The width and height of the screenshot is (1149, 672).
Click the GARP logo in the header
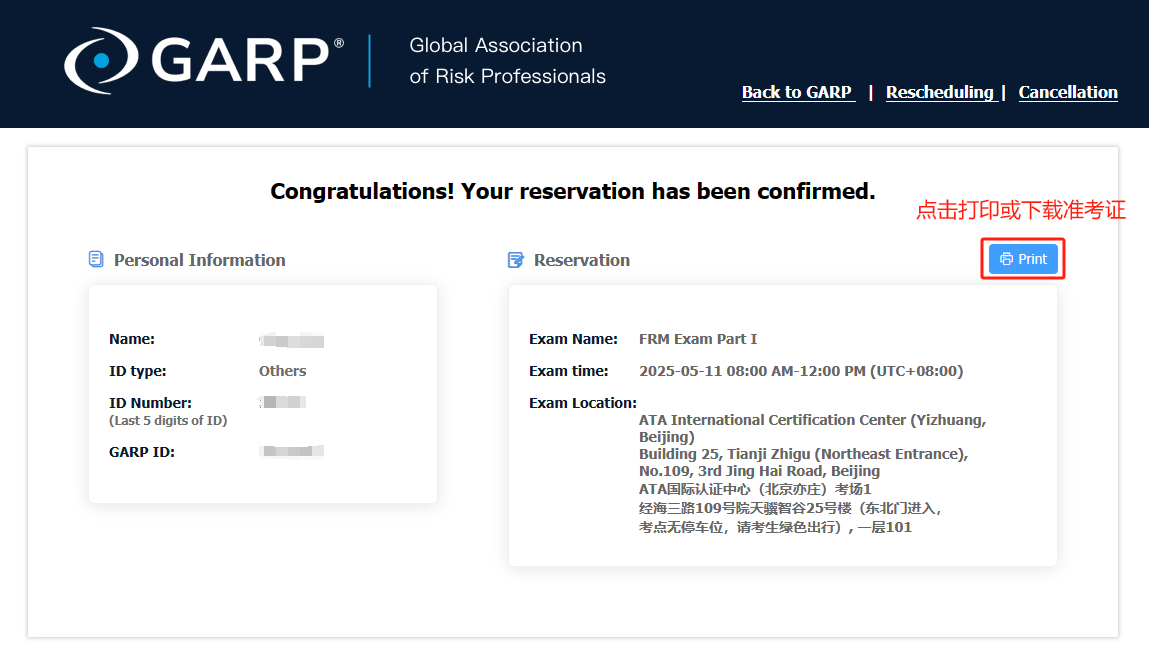click(x=204, y=60)
